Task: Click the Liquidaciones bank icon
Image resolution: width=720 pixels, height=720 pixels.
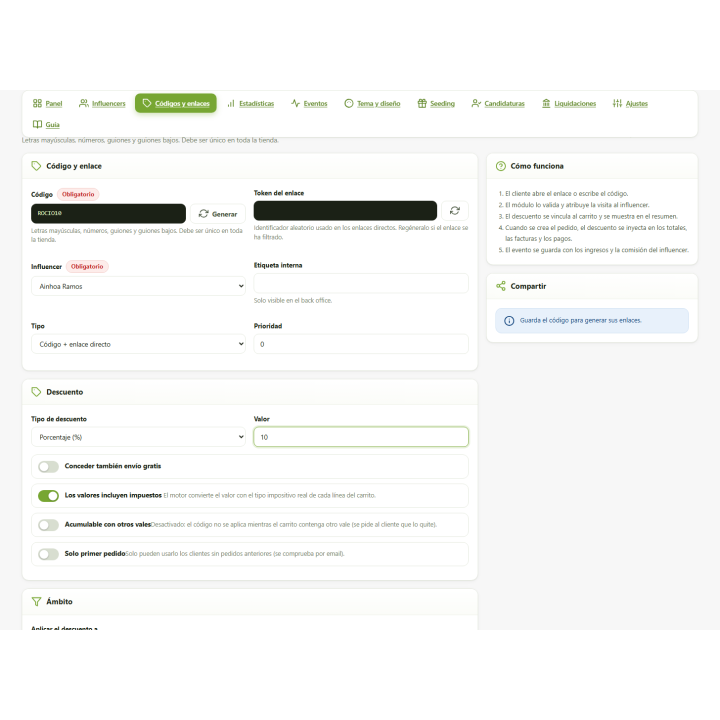Action: click(x=546, y=103)
